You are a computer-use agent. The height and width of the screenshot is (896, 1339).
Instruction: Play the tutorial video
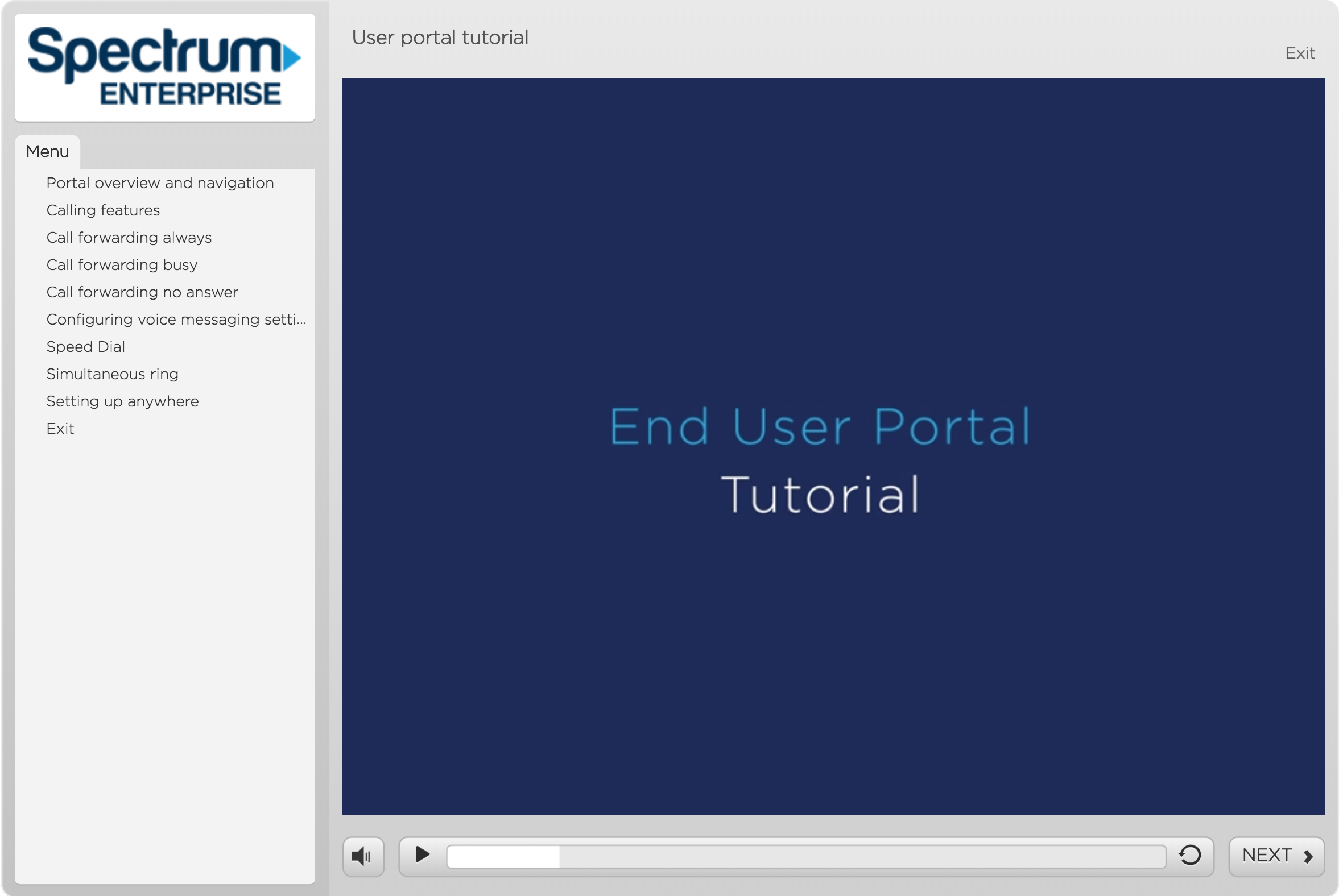coord(423,855)
